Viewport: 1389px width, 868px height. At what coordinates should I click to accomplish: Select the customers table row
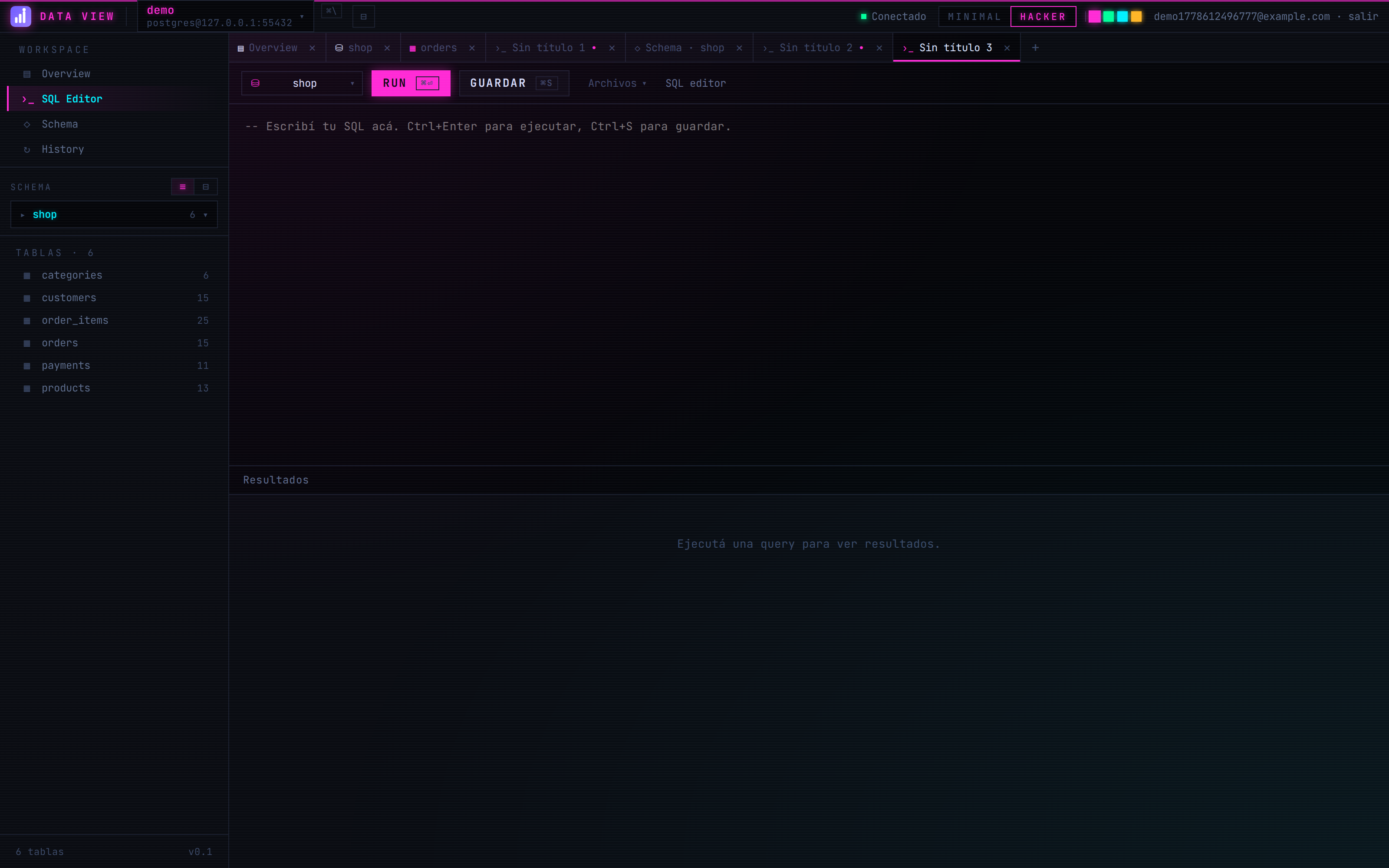114,298
